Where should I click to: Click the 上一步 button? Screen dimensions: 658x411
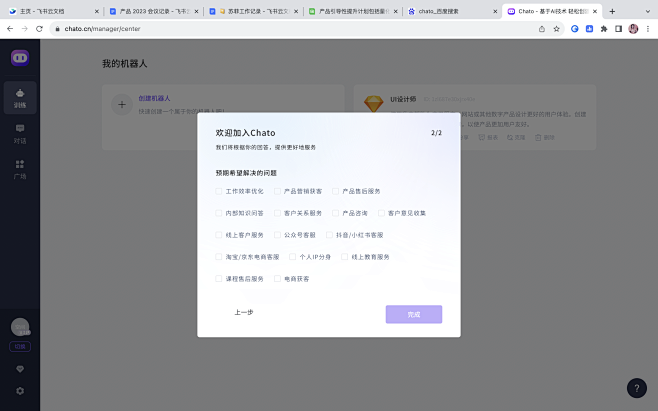tap(244, 312)
